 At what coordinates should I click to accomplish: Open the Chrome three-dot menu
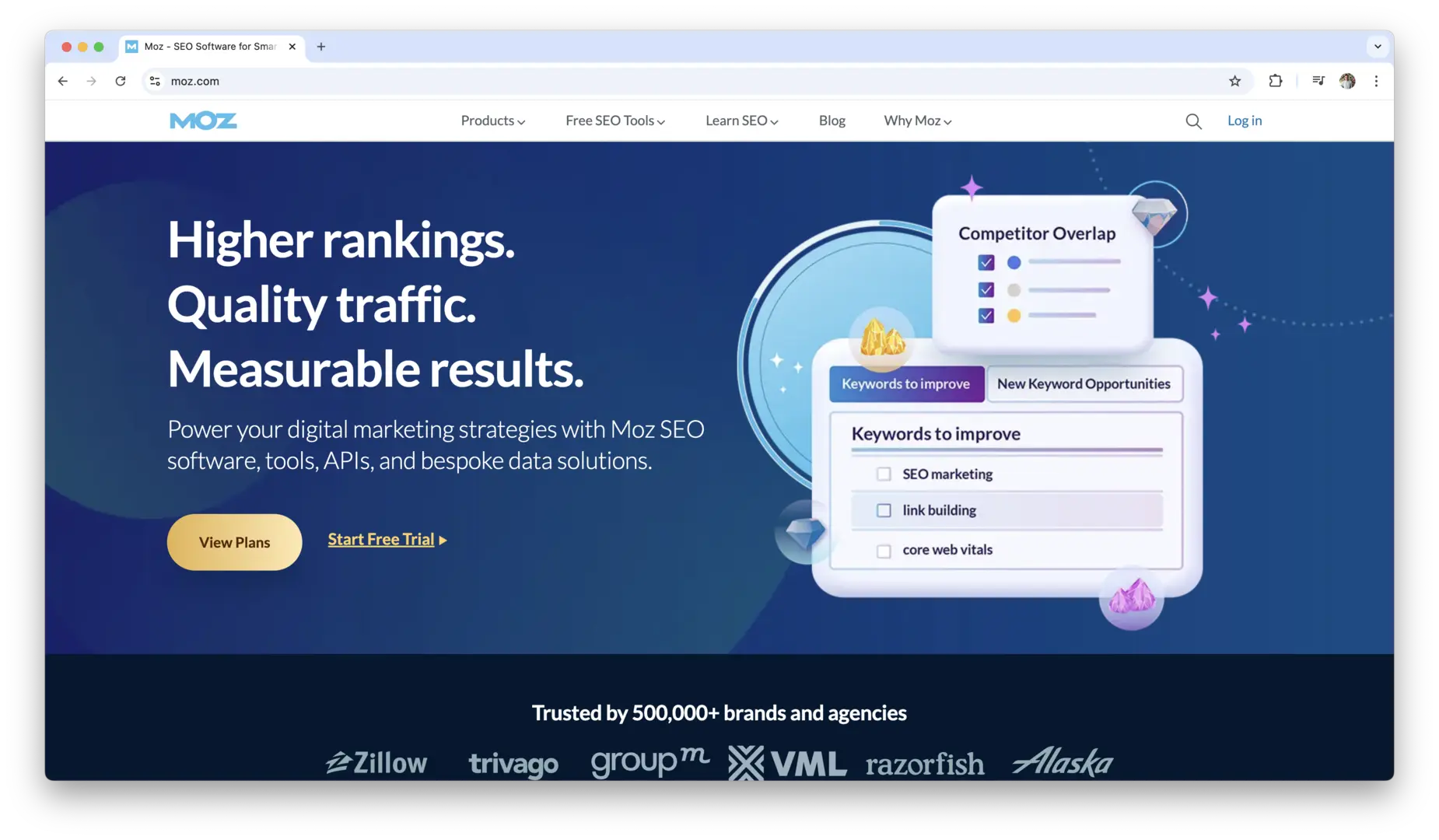1376,81
